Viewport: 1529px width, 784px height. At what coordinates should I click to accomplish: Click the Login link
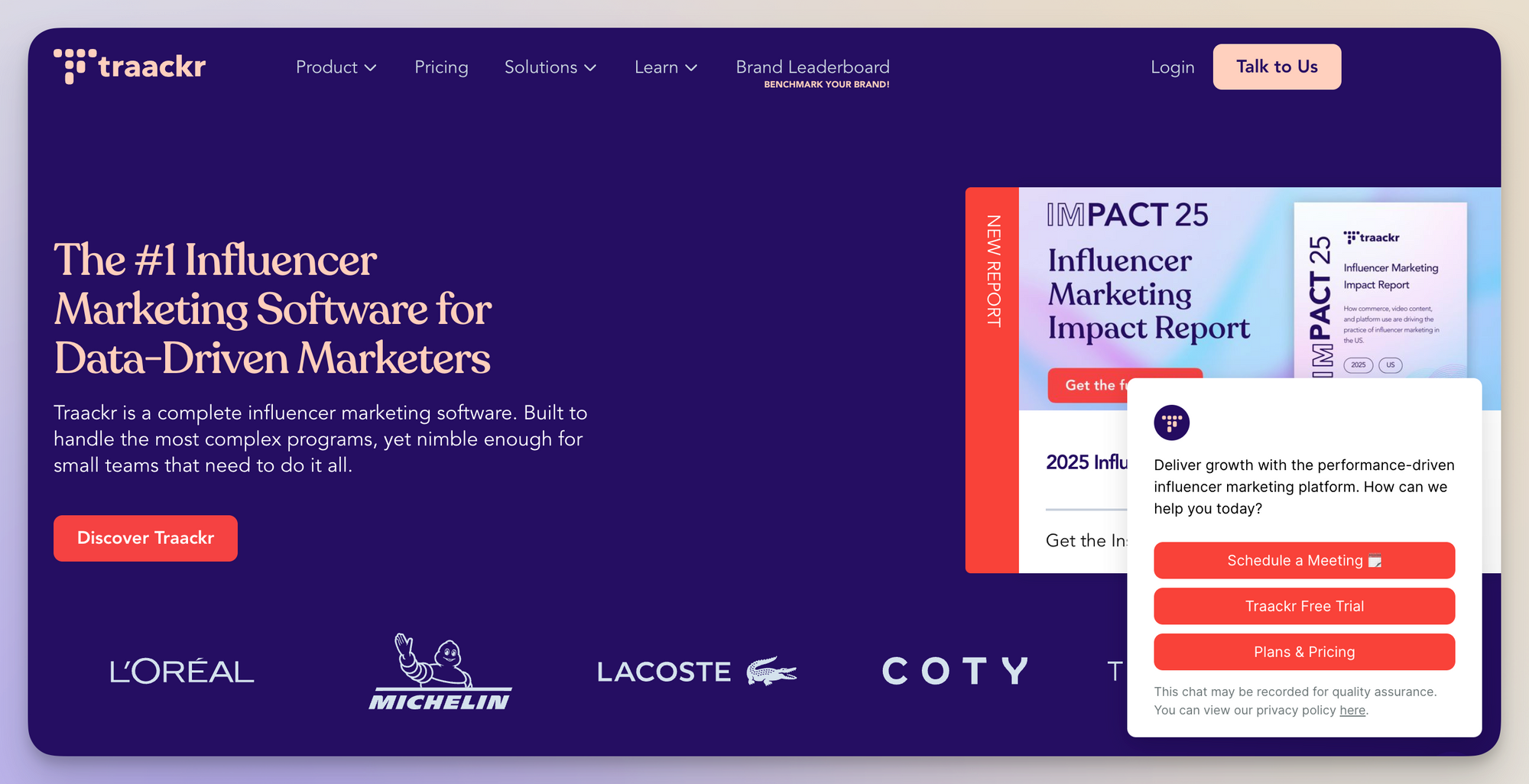pos(1173,67)
